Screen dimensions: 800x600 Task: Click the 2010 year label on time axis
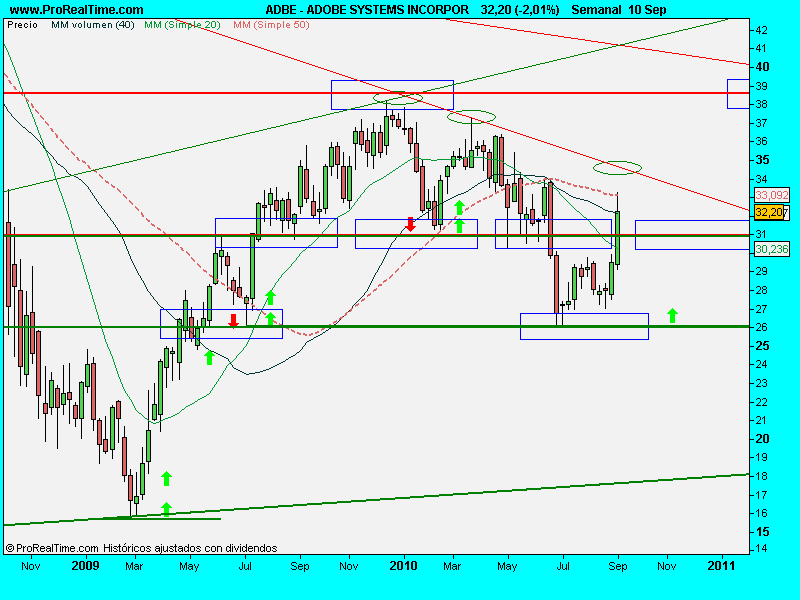(x=403, y=566)
